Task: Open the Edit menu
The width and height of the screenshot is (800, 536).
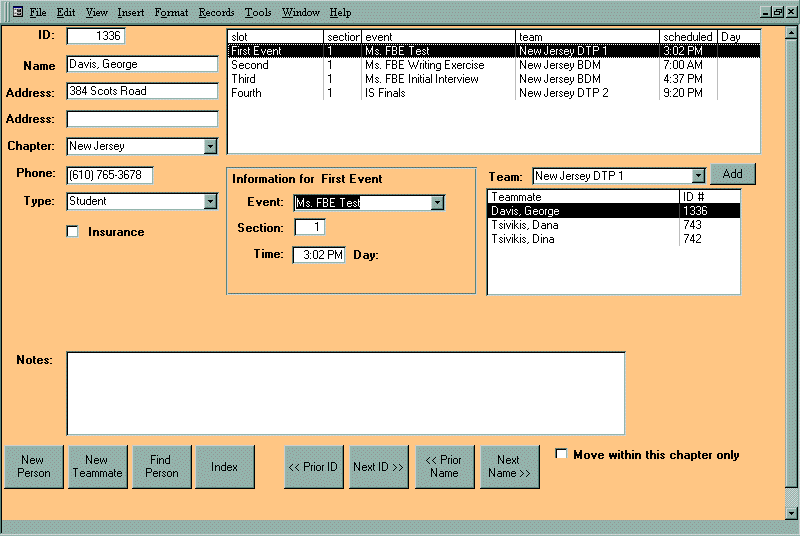Action: [x=66, y=12]
